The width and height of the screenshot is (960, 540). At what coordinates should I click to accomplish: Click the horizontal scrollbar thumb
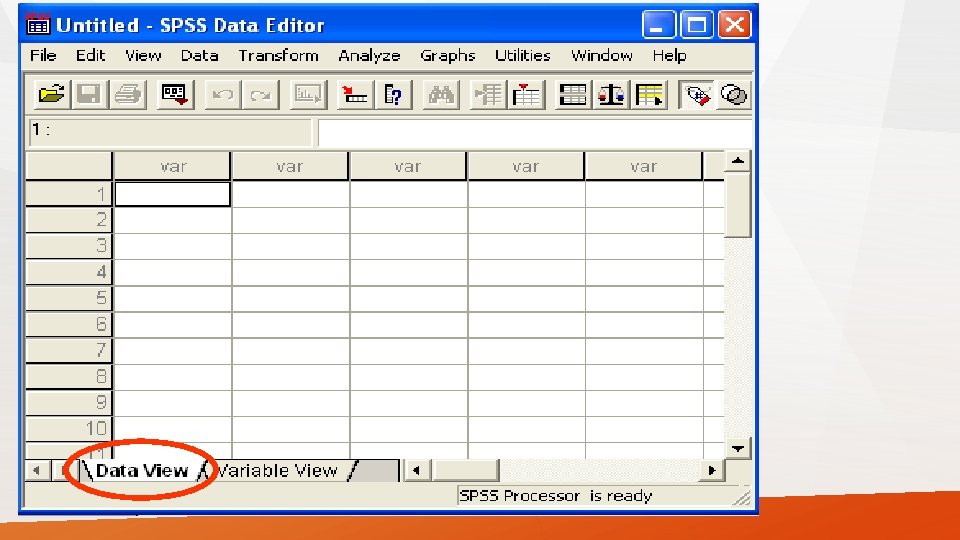pyautogui.click(x=465, y=470)
